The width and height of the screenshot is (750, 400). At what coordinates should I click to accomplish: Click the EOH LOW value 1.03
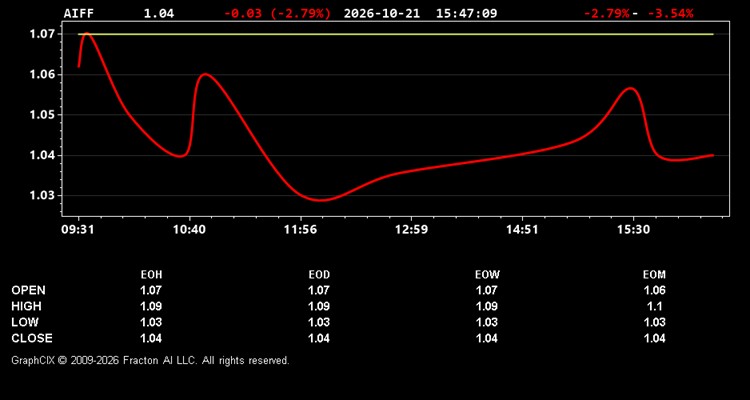tap(151, 322)
